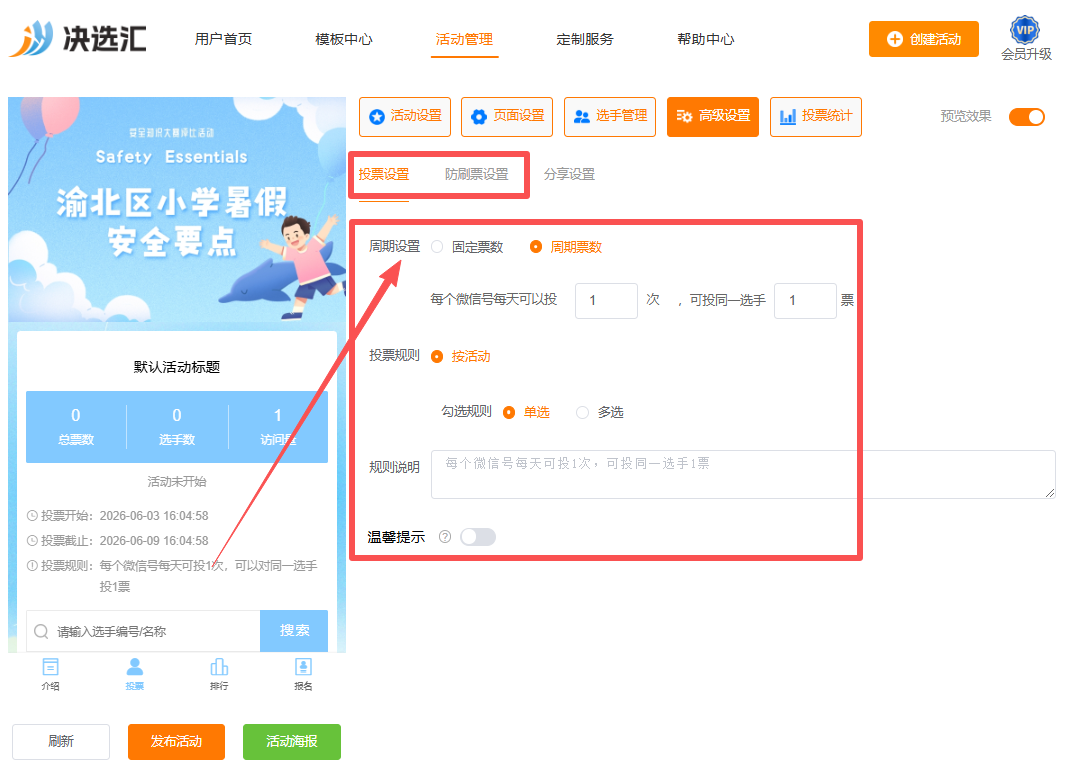Click the blue 搜索 button in preview
The width and height of the screenshot is (1066, 779).
pos(294,631)
